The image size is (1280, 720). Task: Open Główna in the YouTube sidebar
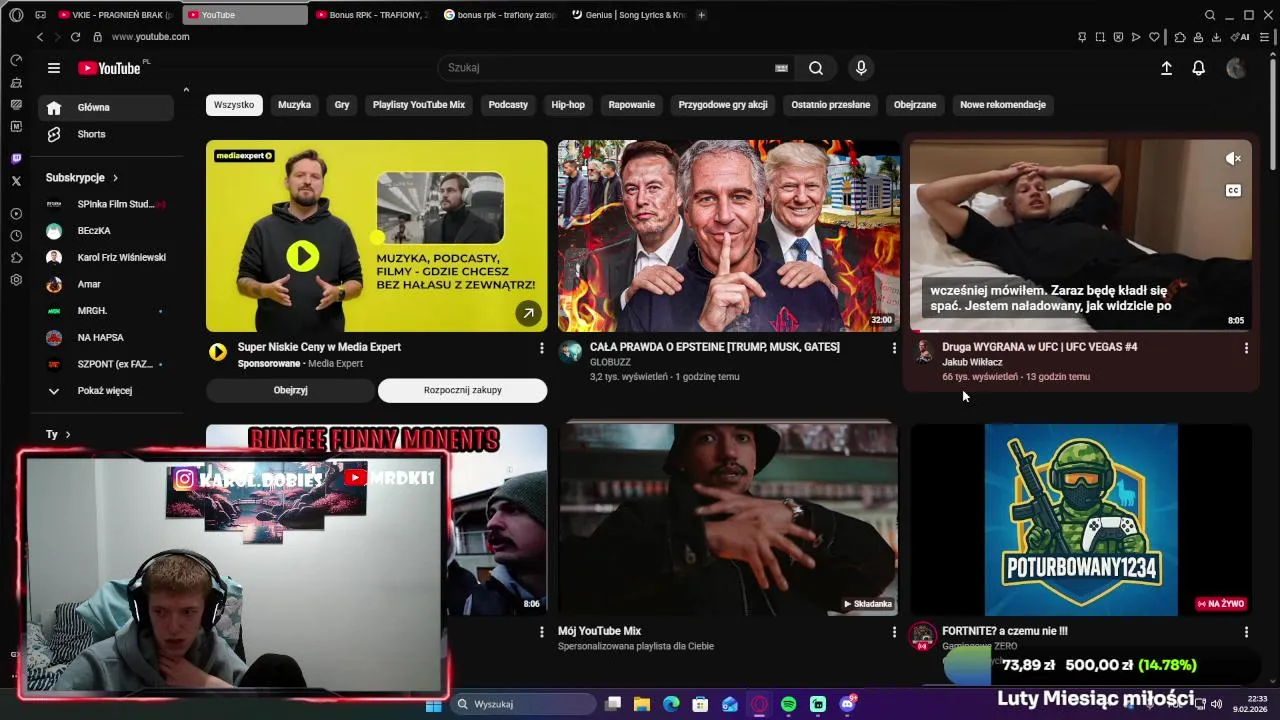(x=106, y=108)
